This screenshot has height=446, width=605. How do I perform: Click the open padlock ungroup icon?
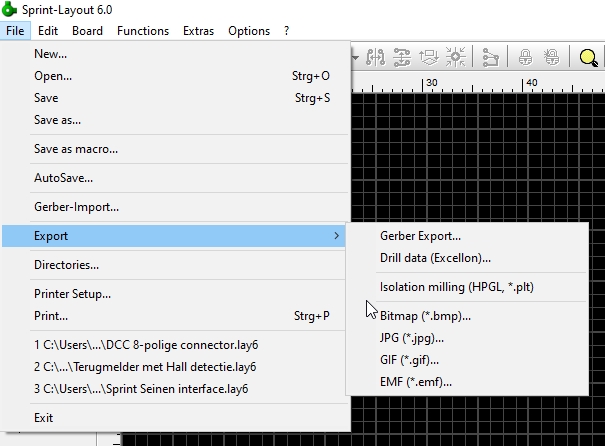[550, 57]
